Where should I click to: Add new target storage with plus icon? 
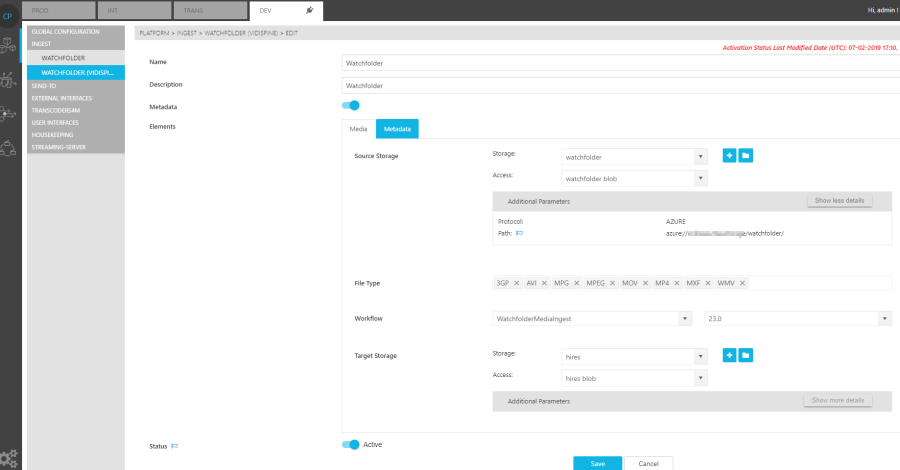(729, 355)
